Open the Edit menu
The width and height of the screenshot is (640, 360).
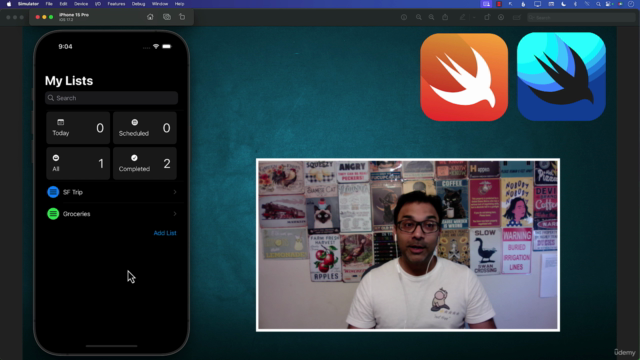pos(63,4)
